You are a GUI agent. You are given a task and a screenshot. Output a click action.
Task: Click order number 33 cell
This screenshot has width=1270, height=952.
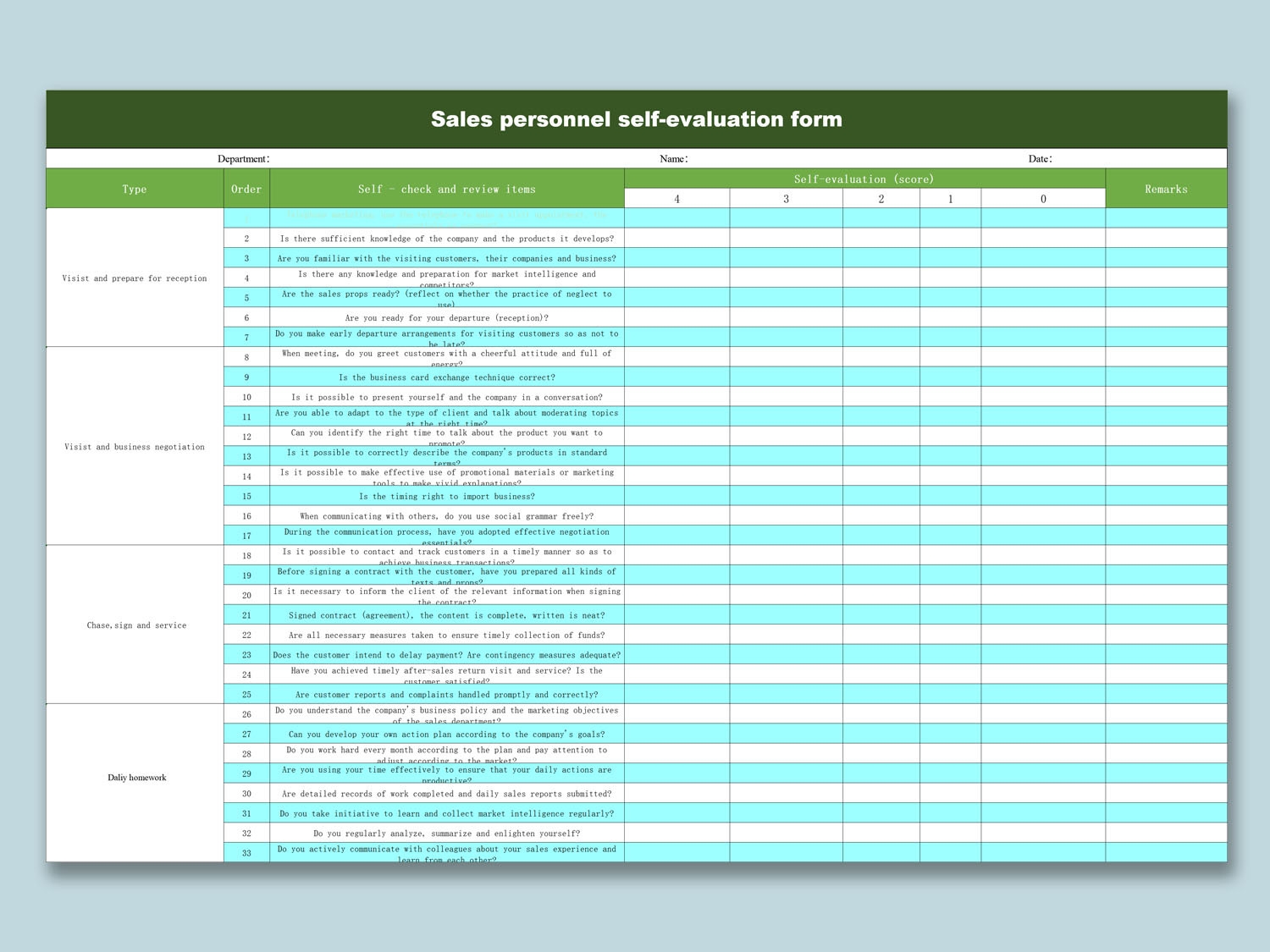click(x=246, y=853)
